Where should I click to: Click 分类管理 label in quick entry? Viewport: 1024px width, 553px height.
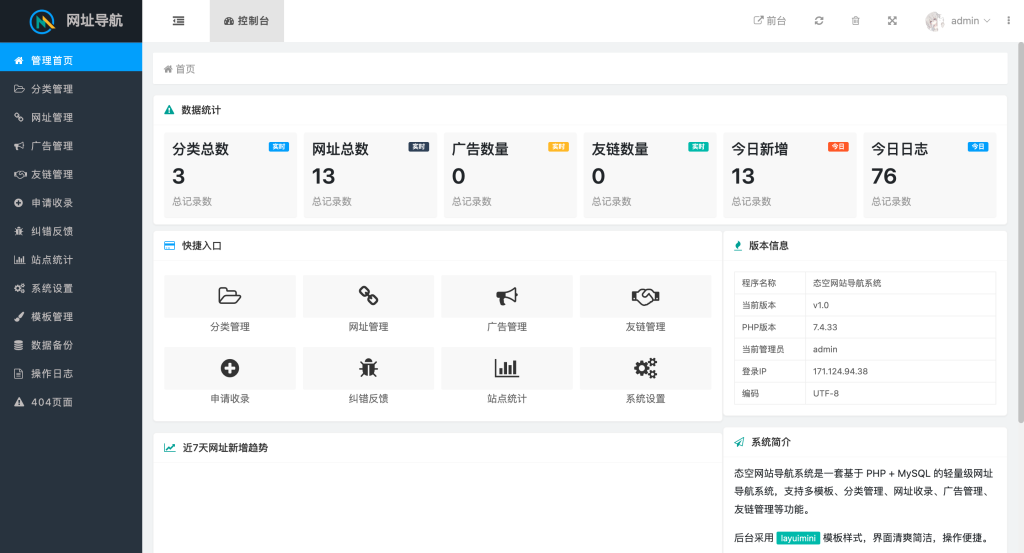230,327
